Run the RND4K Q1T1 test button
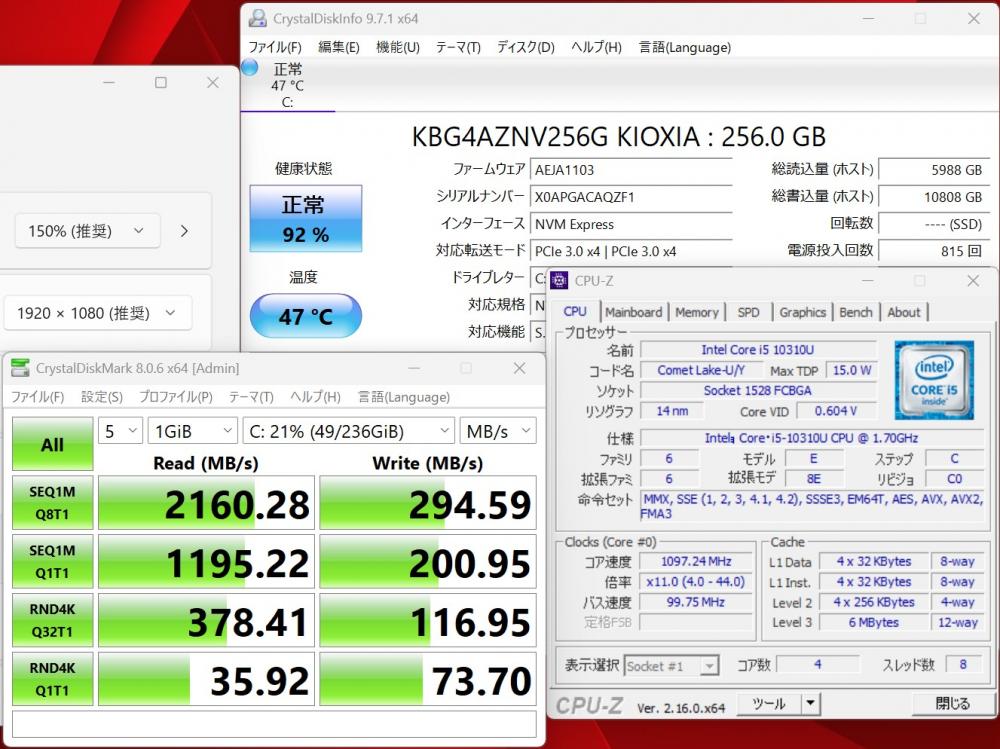 [x=52, y=679]
